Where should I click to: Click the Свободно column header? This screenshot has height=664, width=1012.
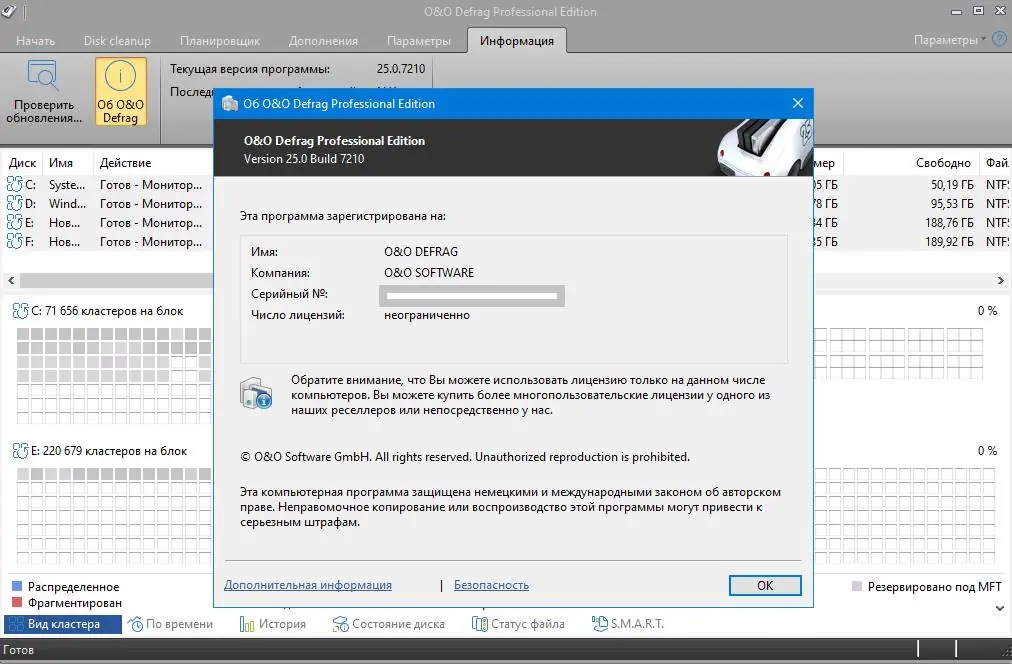pos(943,163)
